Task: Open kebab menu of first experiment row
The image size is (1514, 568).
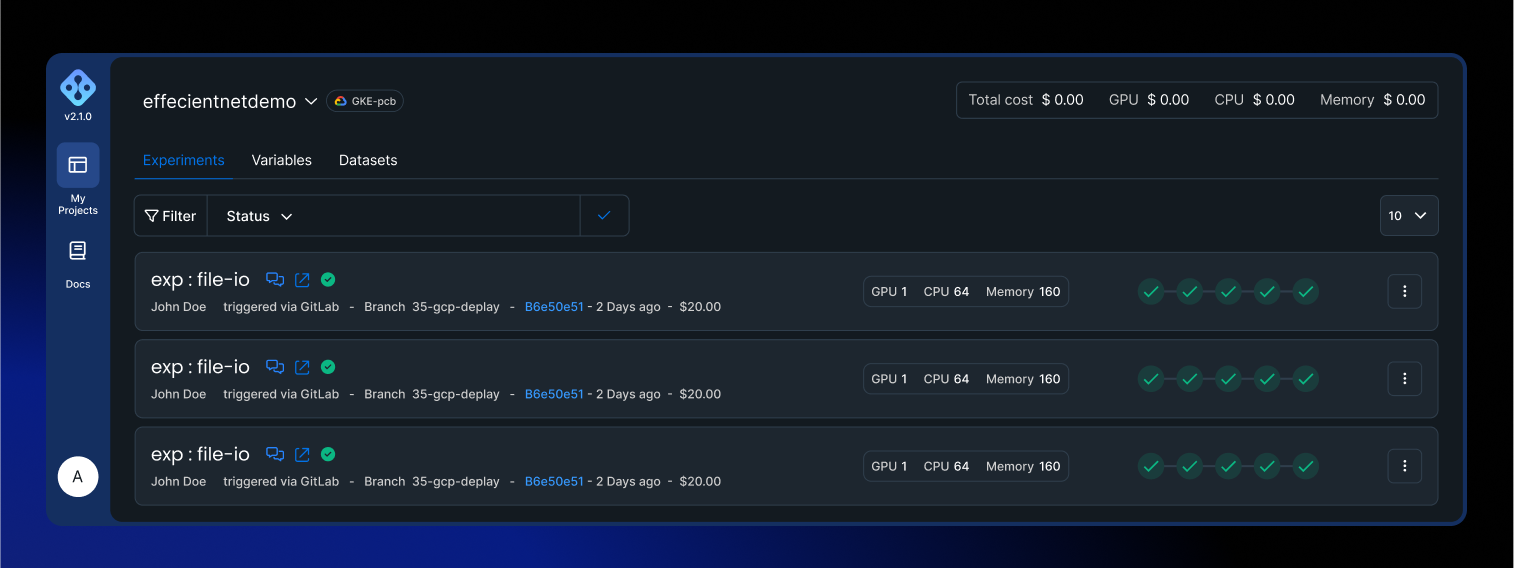Action: point(1405,291)
